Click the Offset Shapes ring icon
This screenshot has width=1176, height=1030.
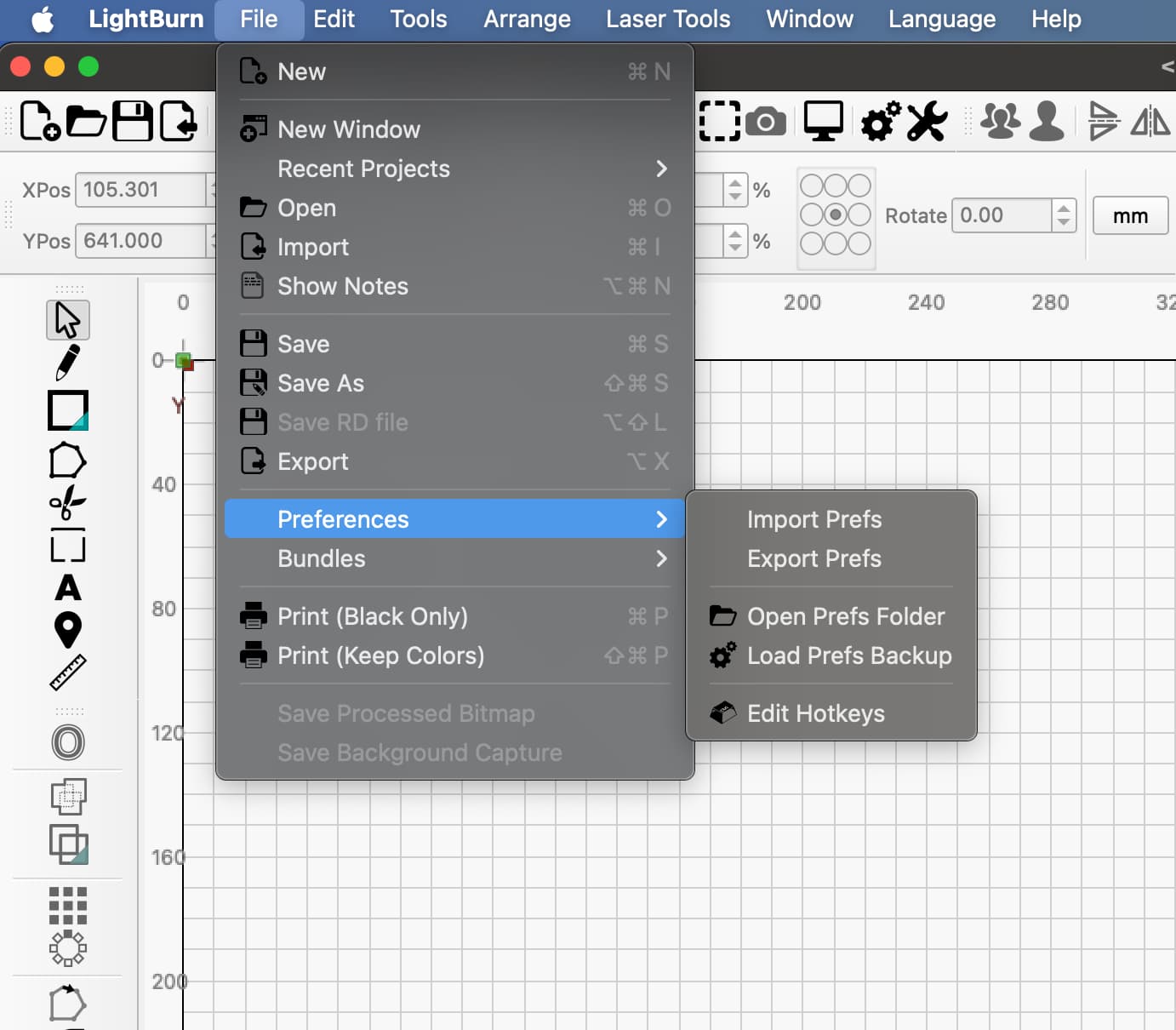68,742
